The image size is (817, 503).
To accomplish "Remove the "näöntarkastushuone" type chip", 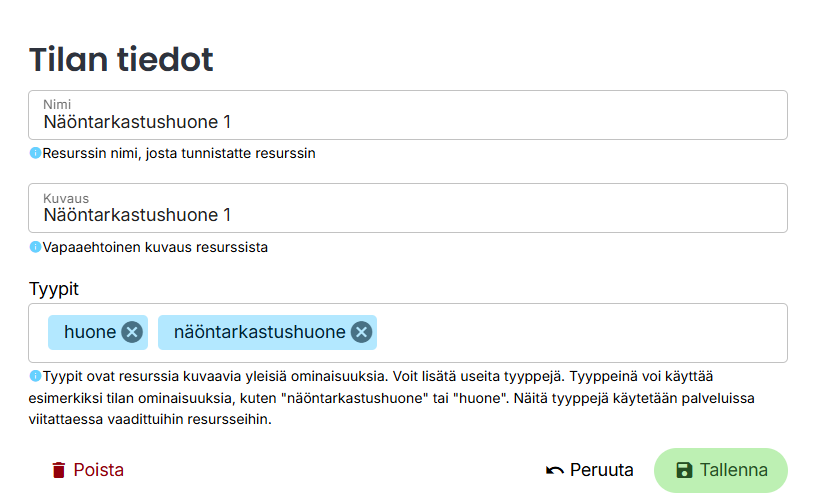I will [x=362, y=332].
